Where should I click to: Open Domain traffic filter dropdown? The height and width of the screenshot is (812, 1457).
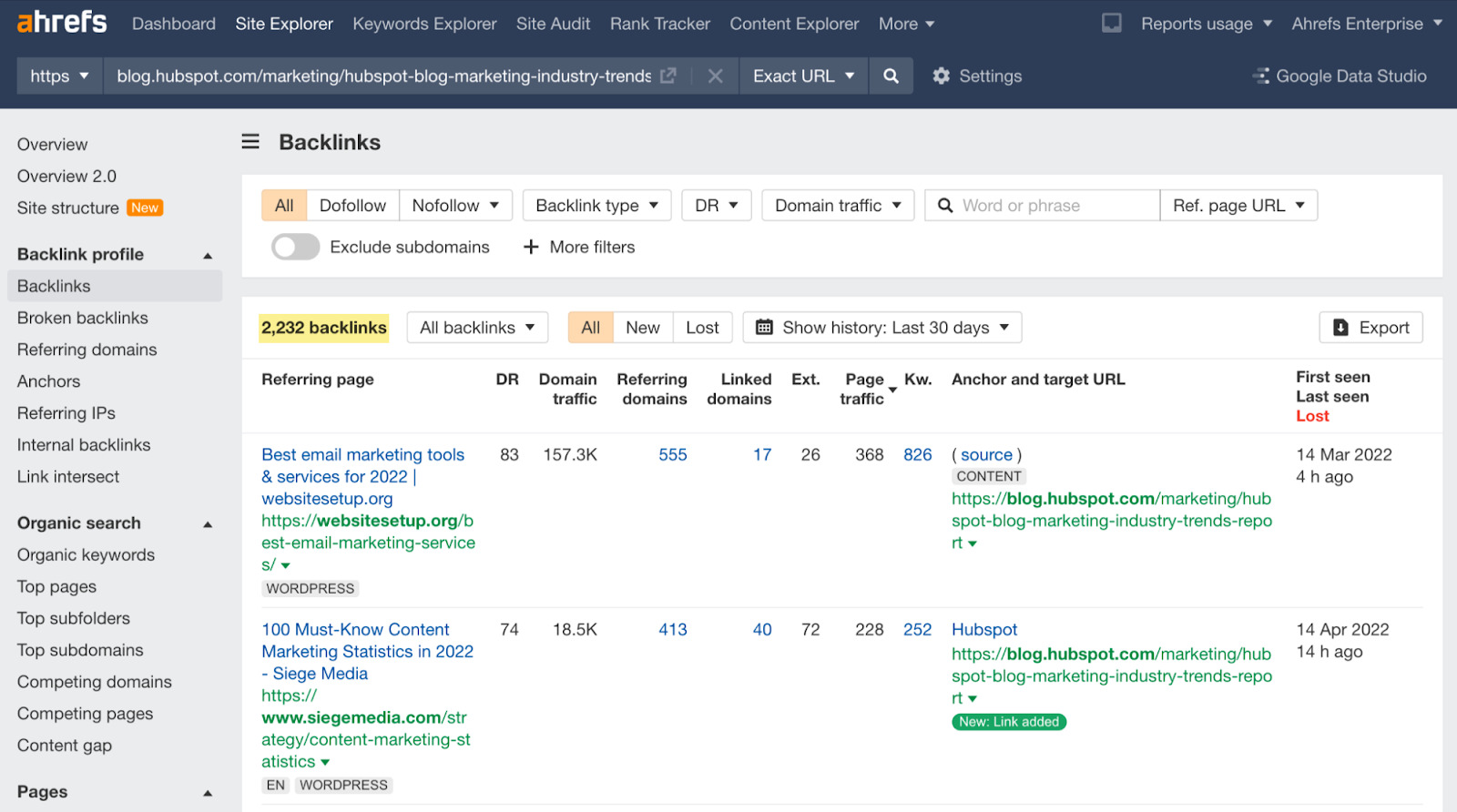[x=838, y=206]
